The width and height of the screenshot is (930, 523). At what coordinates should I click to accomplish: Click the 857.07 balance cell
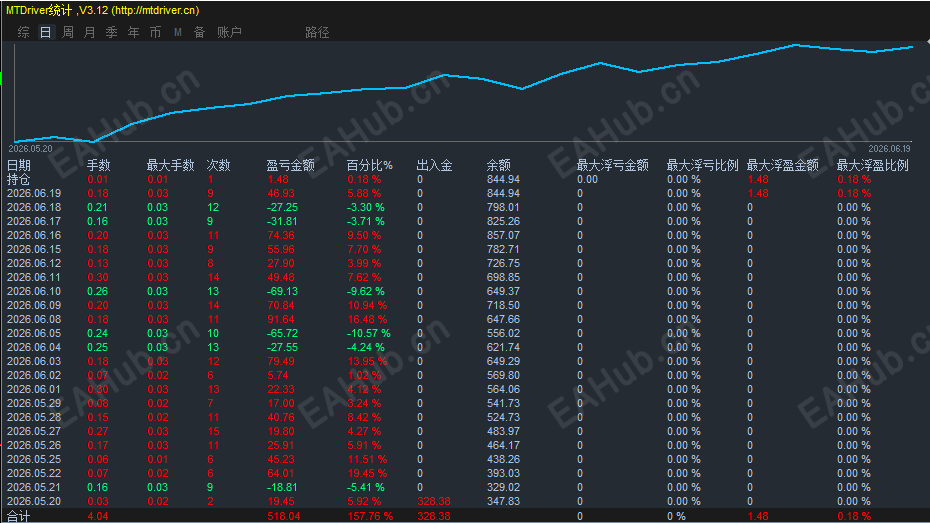[504, 235]
